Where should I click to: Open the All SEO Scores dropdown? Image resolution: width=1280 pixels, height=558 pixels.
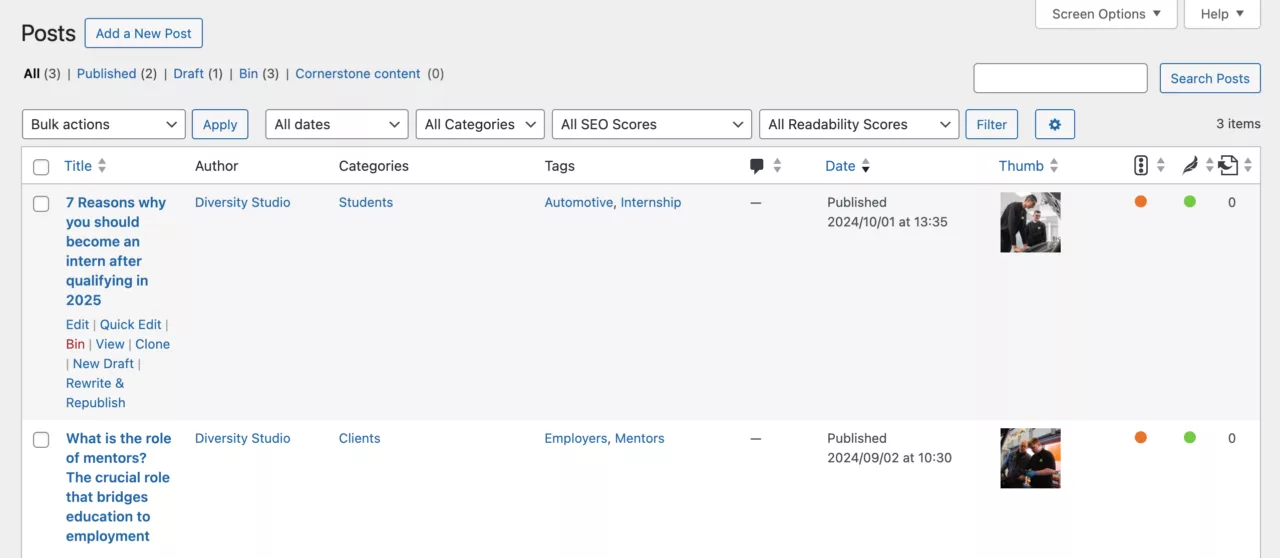click(x=651, y=124)
